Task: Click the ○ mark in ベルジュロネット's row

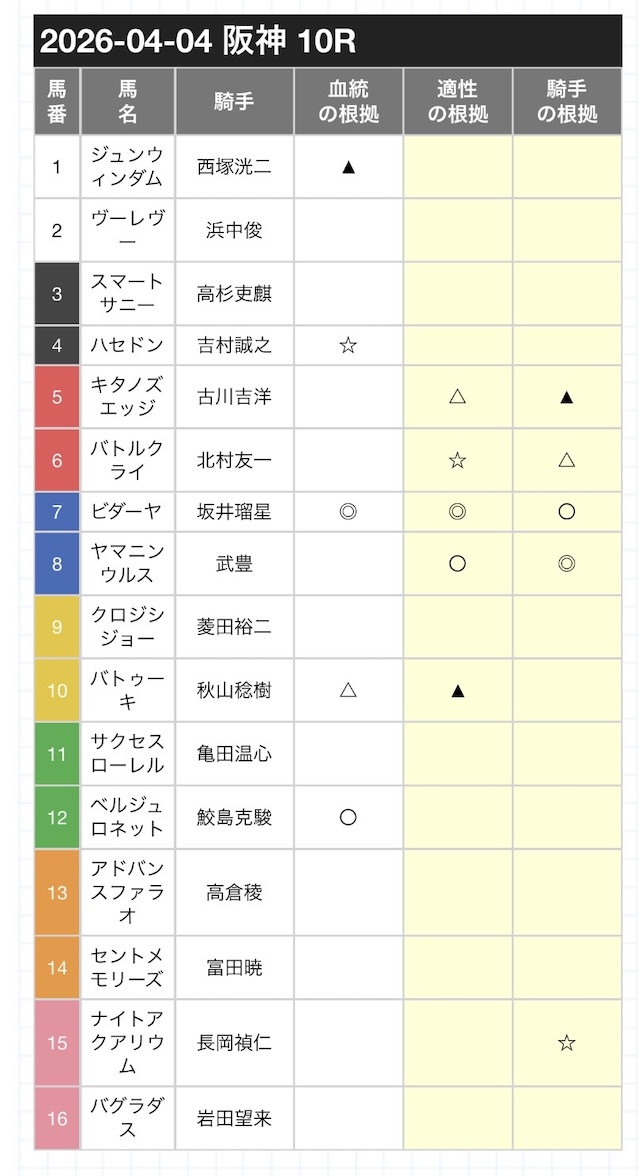Action: pyautogui.click(x=348, y=817)
